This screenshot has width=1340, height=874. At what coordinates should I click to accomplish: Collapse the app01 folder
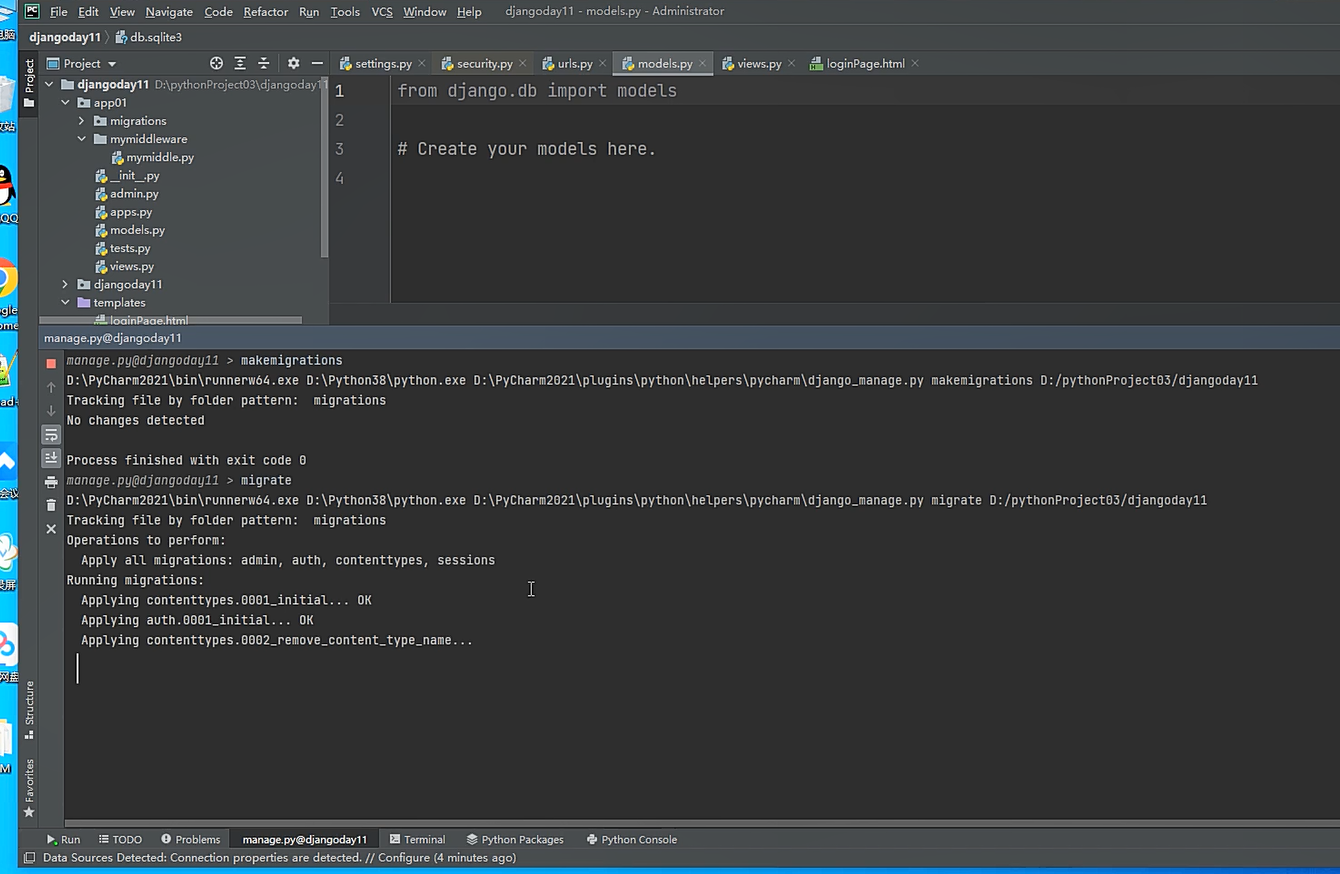(66, 102)
